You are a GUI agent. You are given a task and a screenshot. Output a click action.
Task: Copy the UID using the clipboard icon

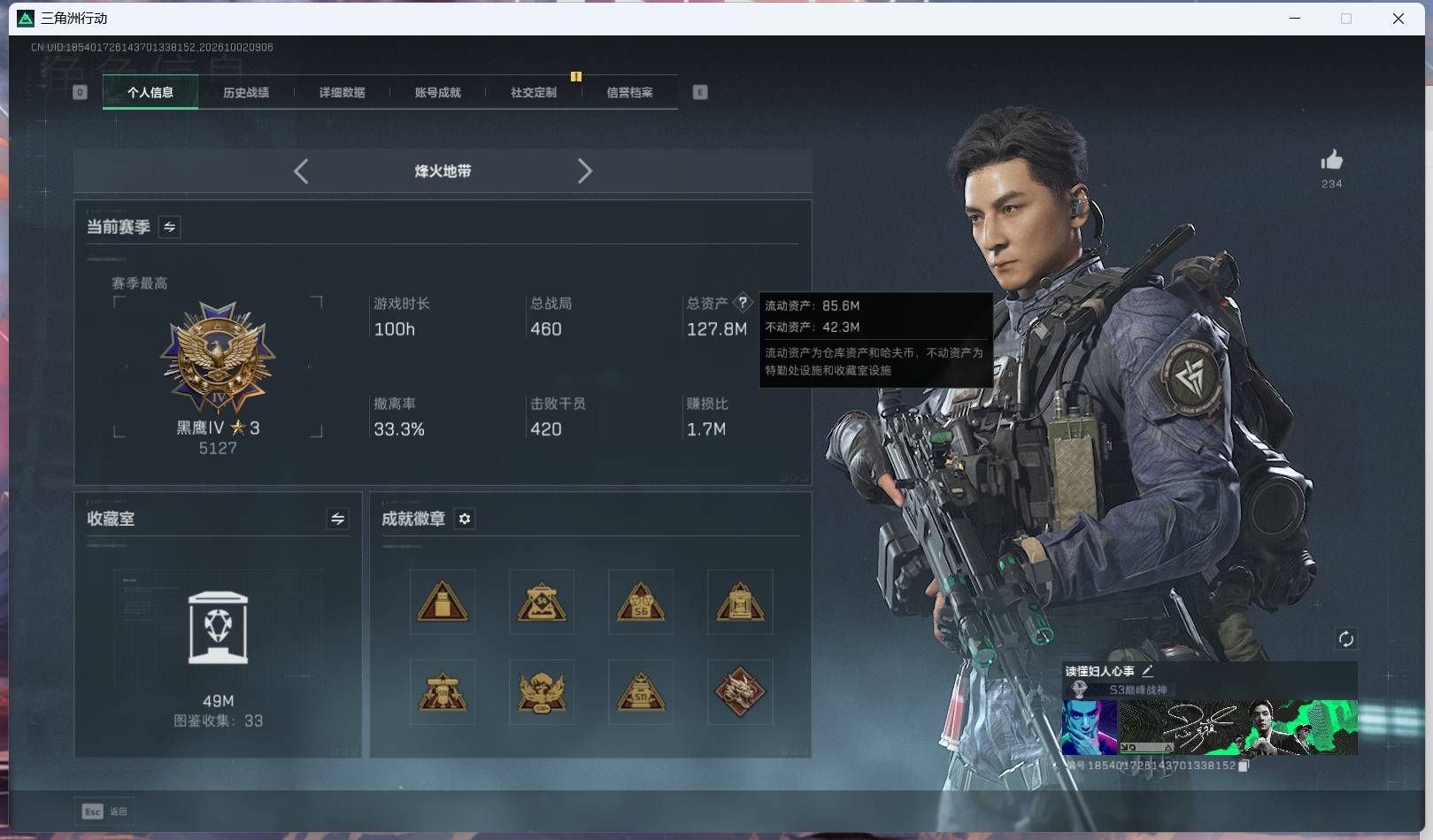1243,766
